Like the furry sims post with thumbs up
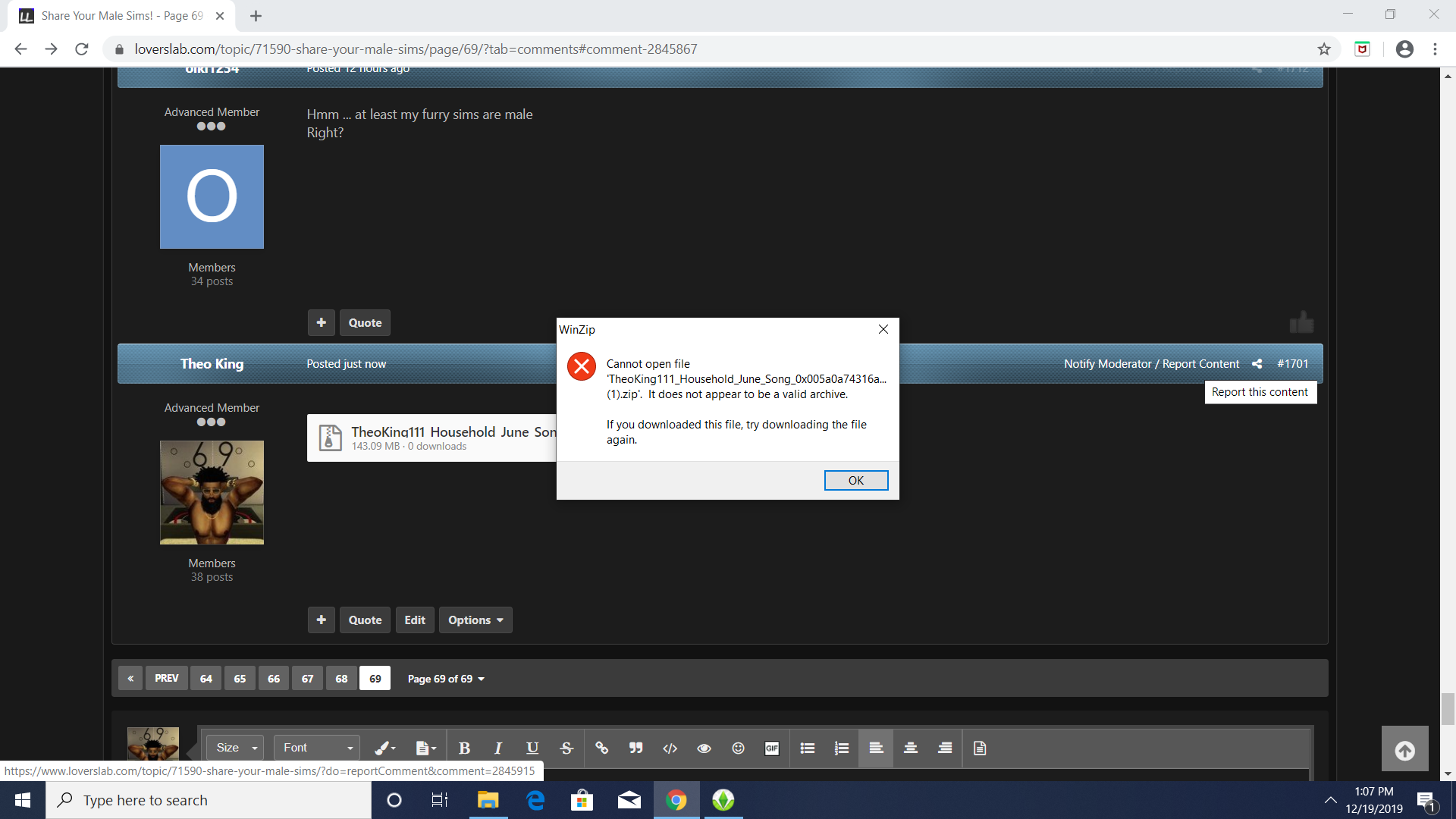Screen dimensions: 1456x819 click(1301, 322)
